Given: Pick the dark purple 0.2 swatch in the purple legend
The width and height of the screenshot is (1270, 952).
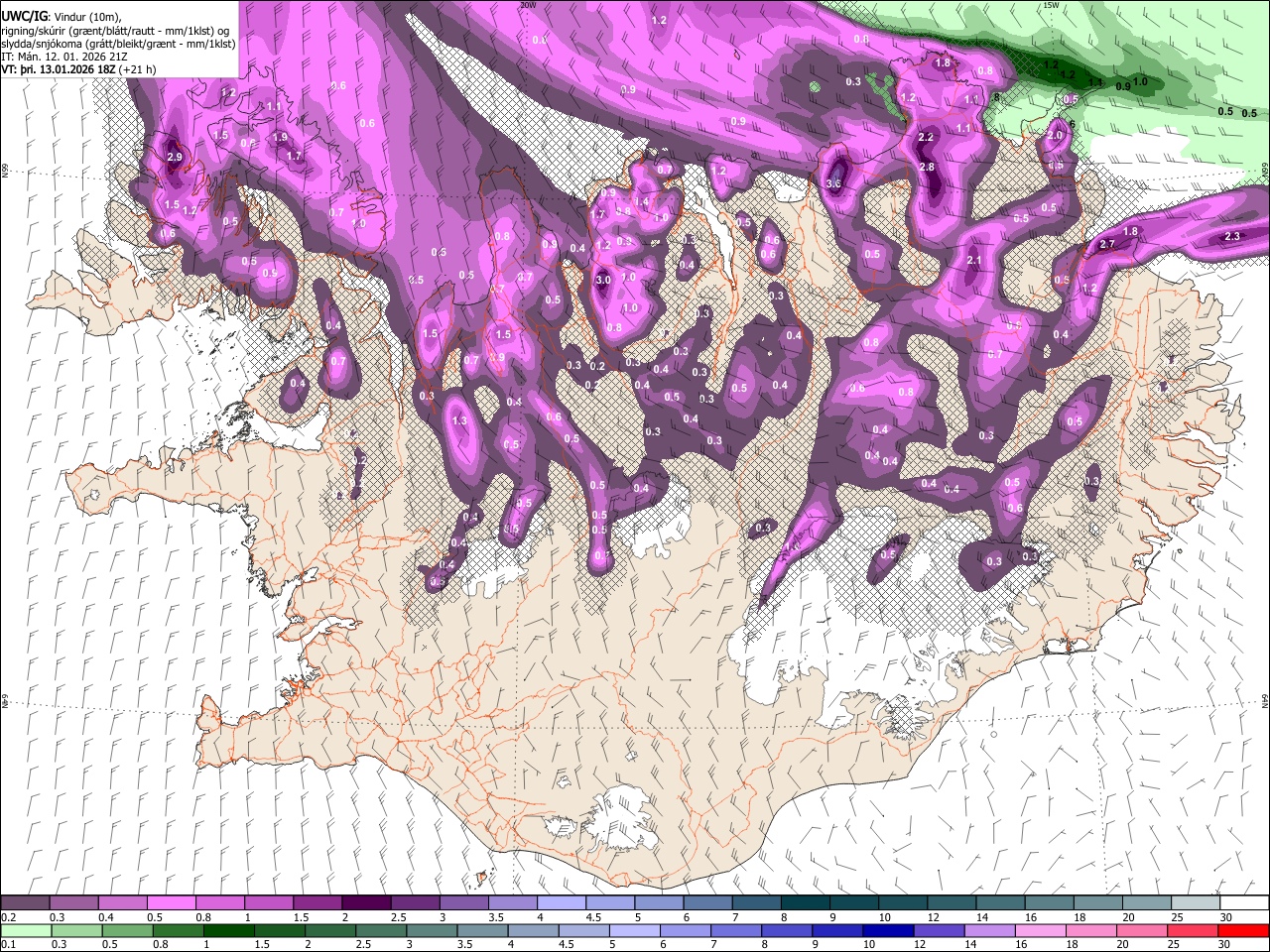Looking at the screenshot, I should click(25, 903).
